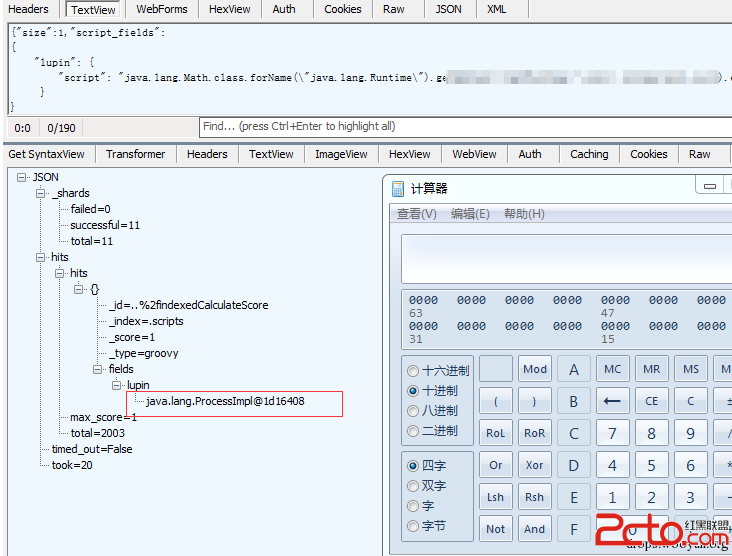Click the MS memory store button
732x556 pixels.
(x=690, y=369)
